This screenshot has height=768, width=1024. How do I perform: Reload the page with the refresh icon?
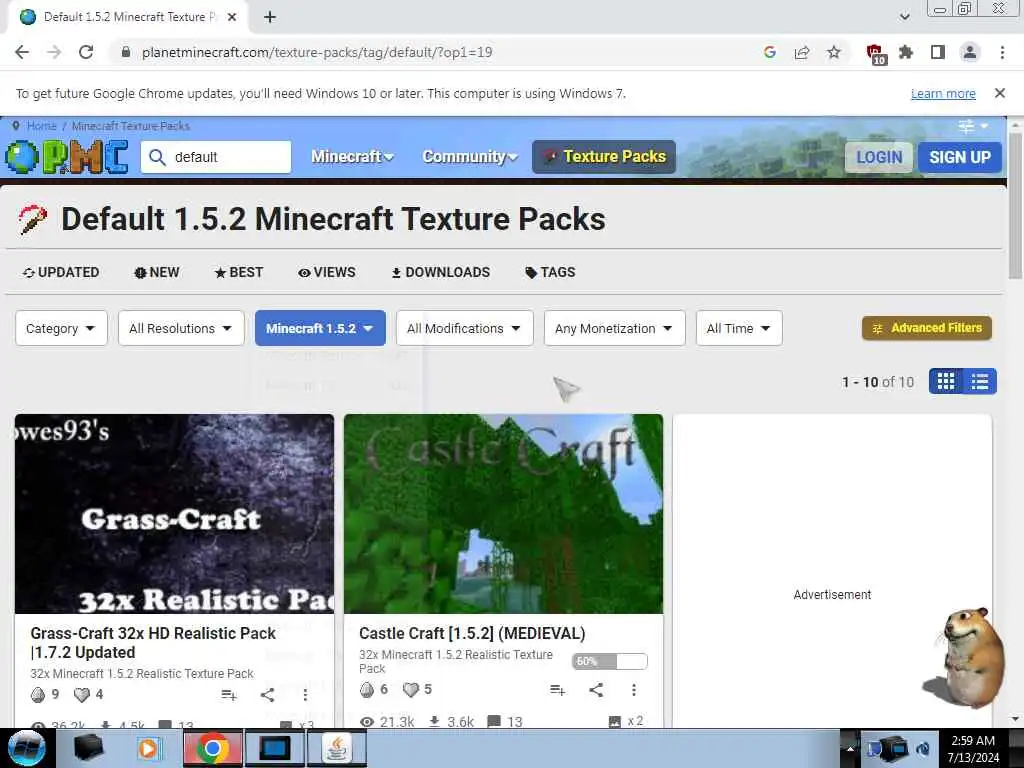pyautogui.click(x=86, y=52)
